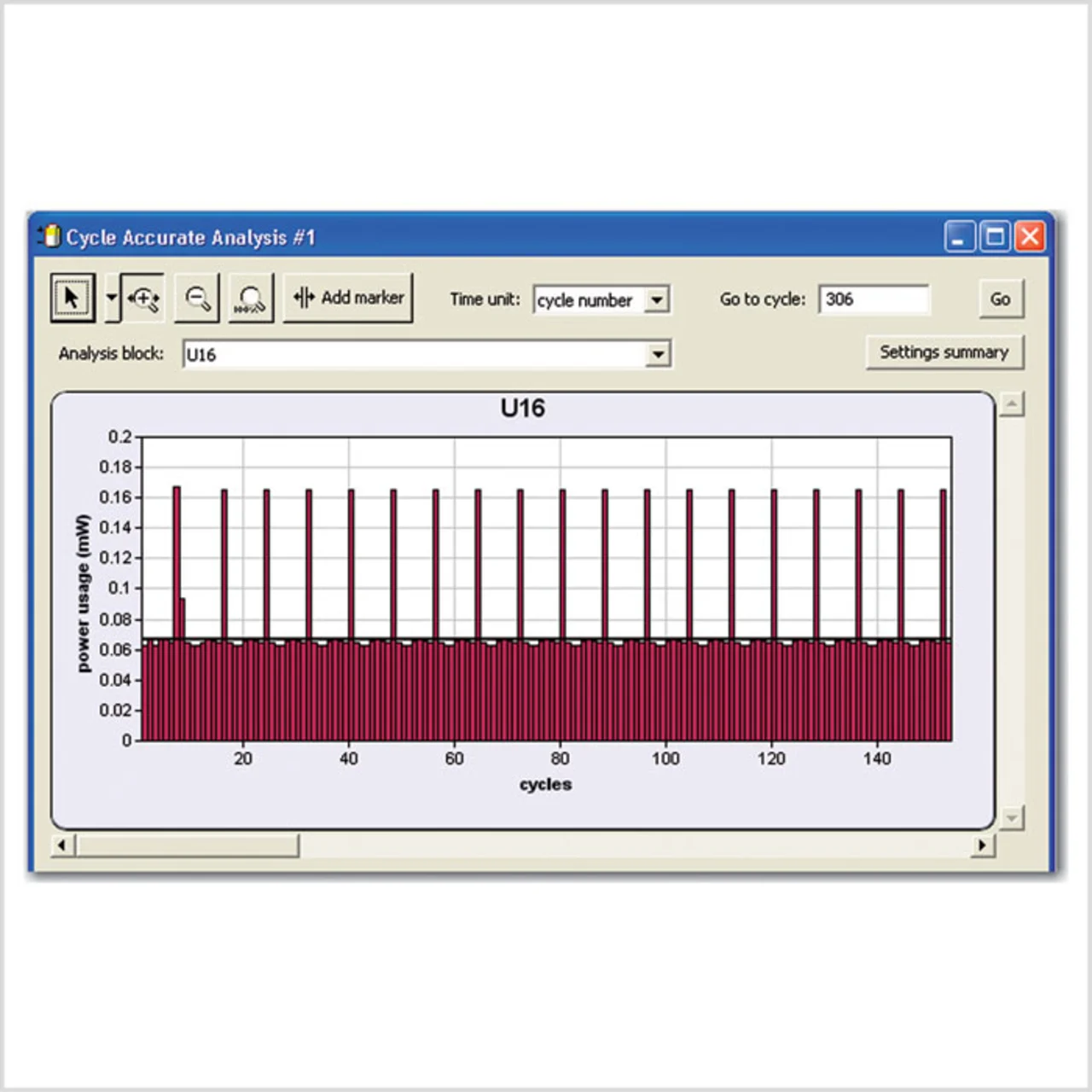Click the vertical scrollbar down arrow
Viewport: 1092px width, 1092px height.
[1012, 818]
